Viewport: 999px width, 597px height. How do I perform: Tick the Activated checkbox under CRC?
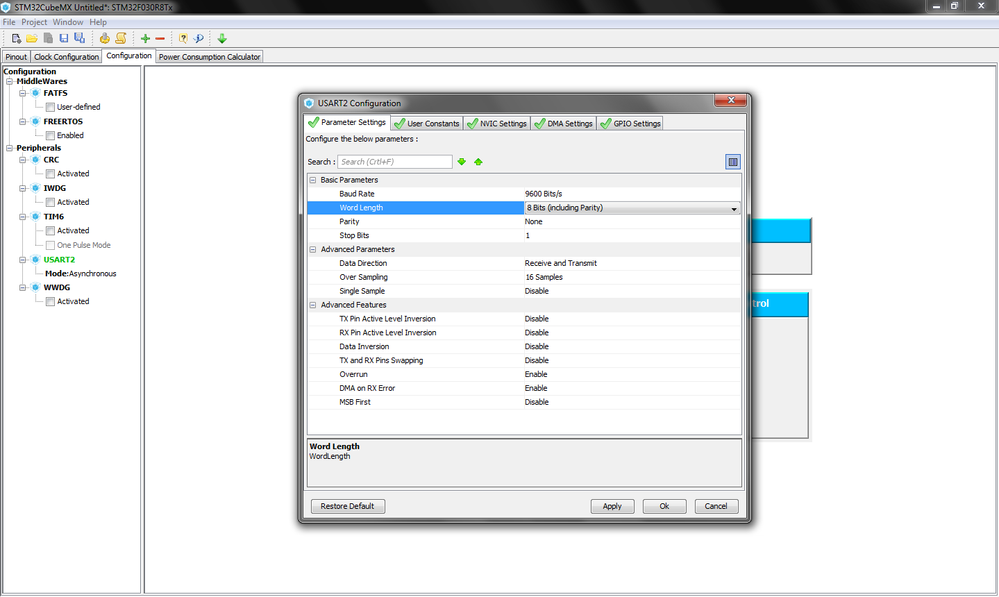50,174
